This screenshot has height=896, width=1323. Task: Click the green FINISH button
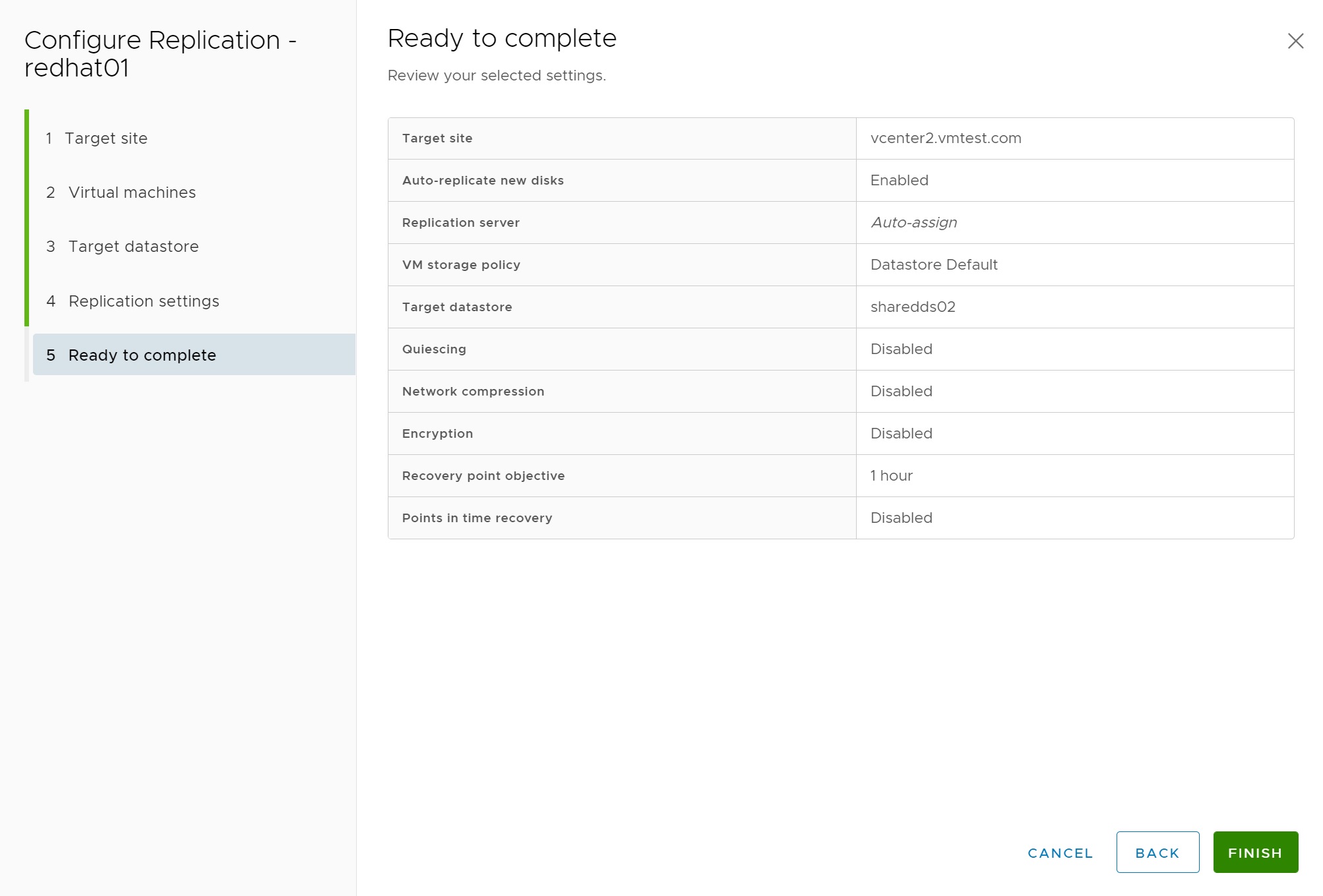[1255, 852]
